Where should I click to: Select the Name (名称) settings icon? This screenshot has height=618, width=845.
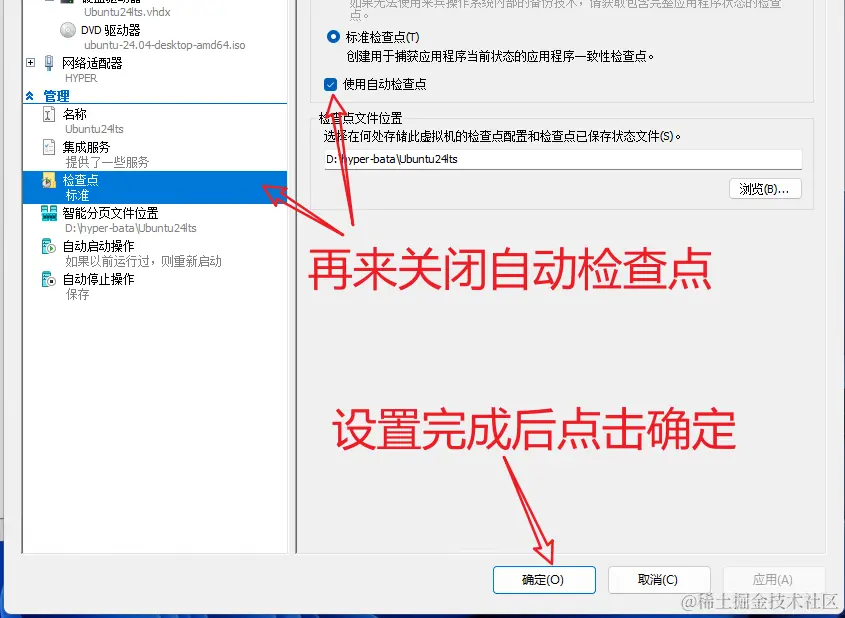(49, 114)
